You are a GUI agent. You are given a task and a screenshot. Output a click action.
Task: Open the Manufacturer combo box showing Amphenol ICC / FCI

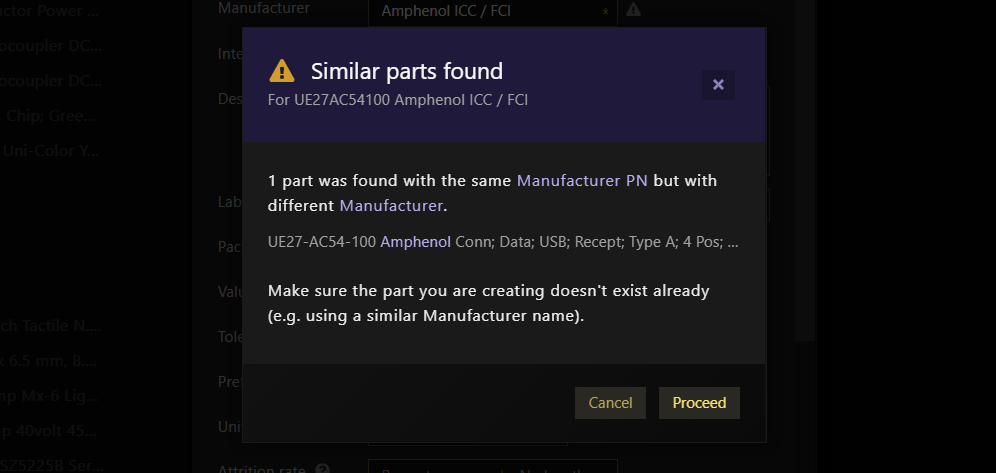tap(492, 11)
